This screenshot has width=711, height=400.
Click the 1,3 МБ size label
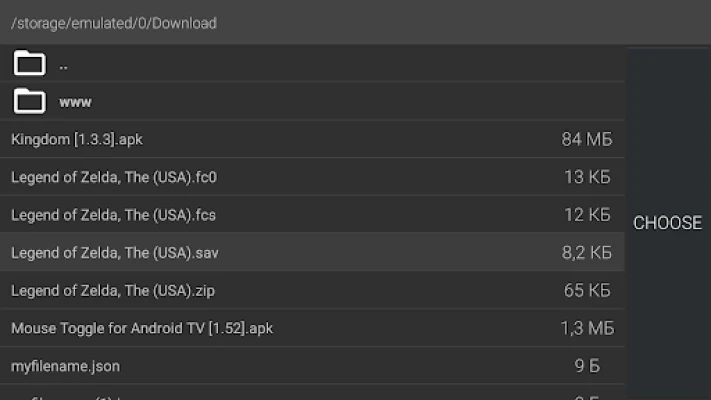point(587,328)
